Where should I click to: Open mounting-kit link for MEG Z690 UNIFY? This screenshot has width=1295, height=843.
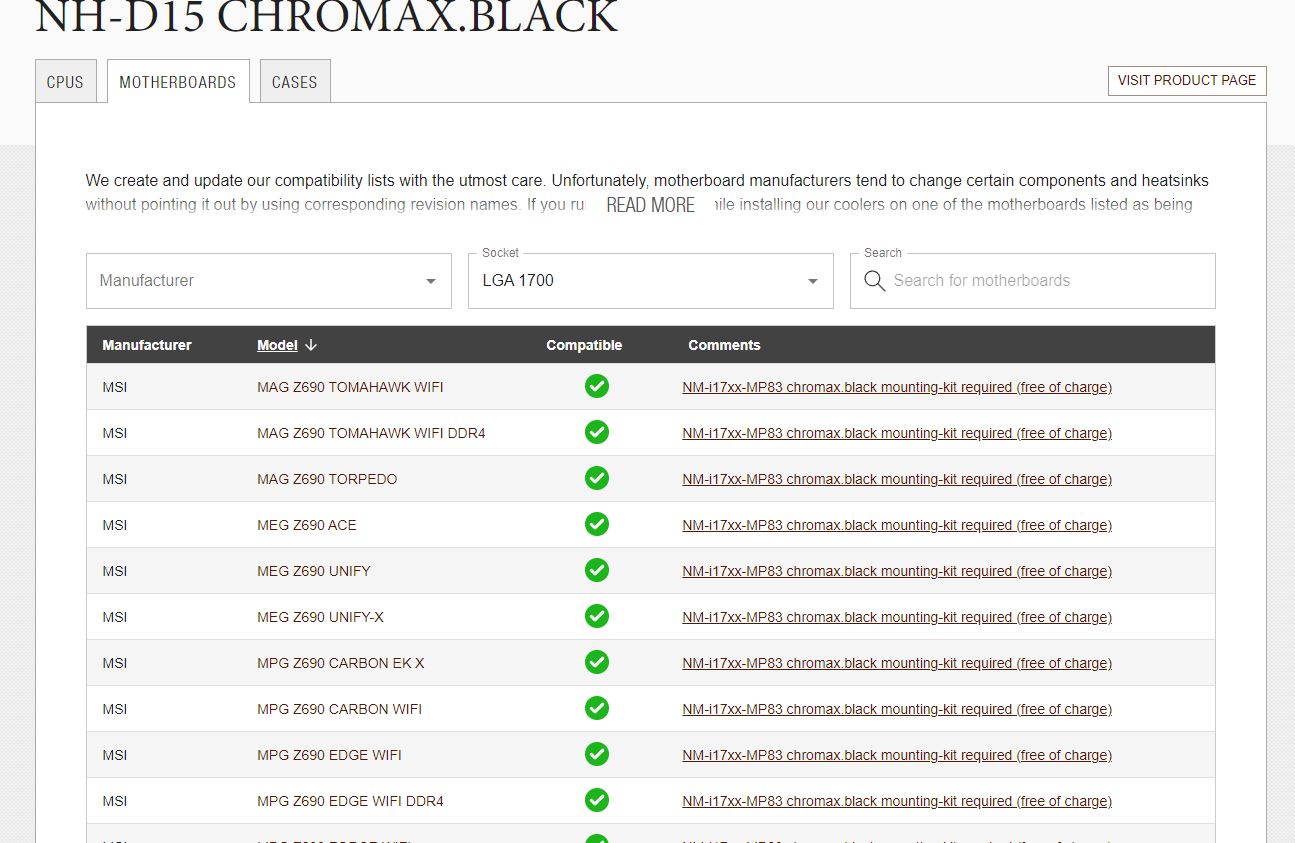point(897,571)
